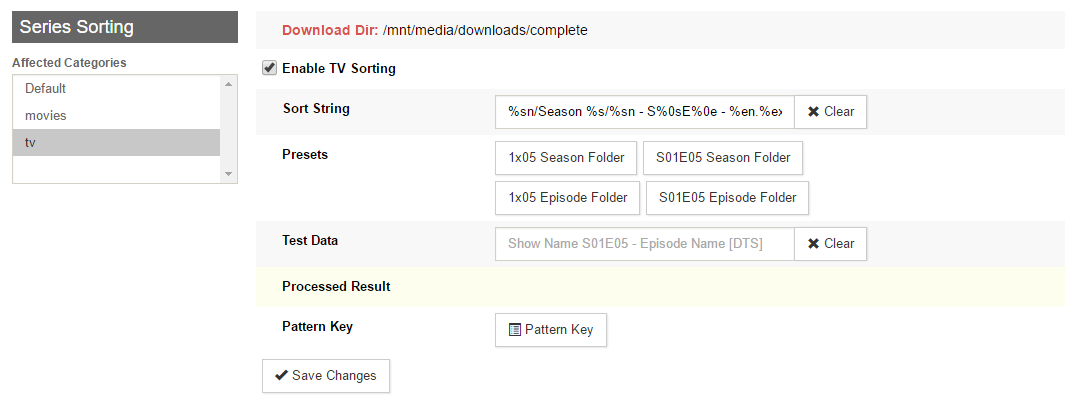Click the categories list down arrow
The image size is (1065, 403).
(x=228, y=174)
